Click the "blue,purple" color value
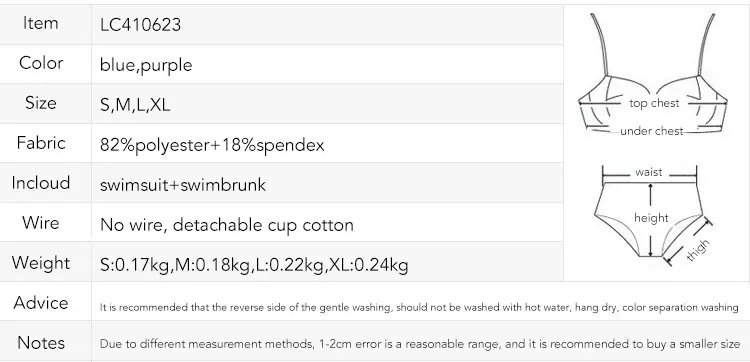The height and width of the screenshot is (362, 750). point(146,65)
